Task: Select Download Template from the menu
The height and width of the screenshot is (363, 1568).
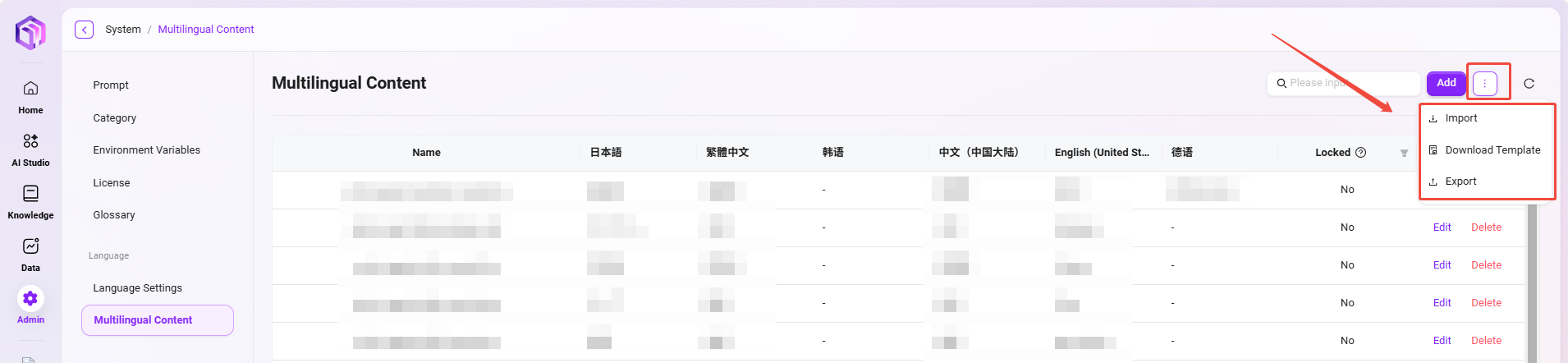Action: tap(1492, 150)
